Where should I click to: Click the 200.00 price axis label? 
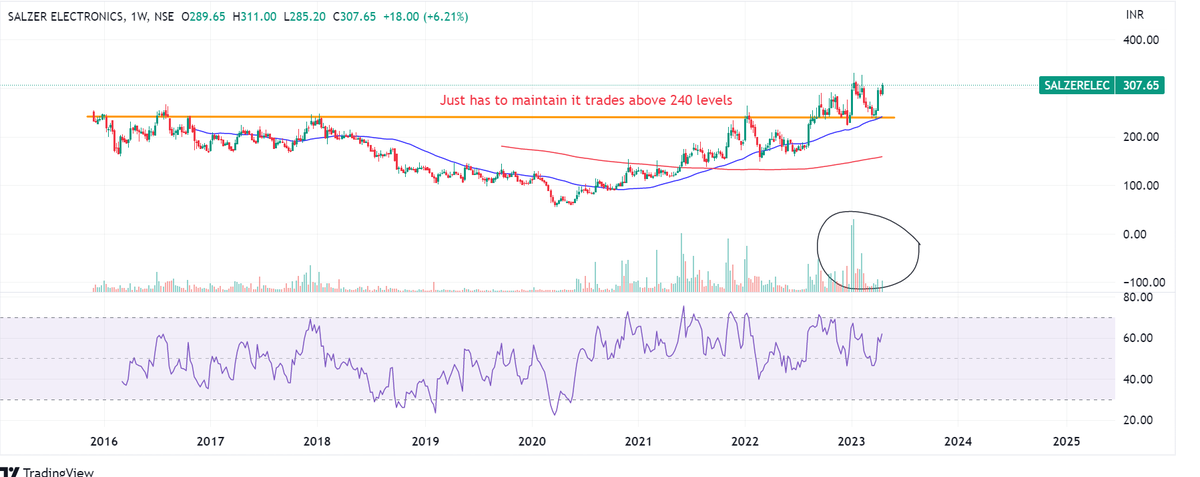[1139, 137]
